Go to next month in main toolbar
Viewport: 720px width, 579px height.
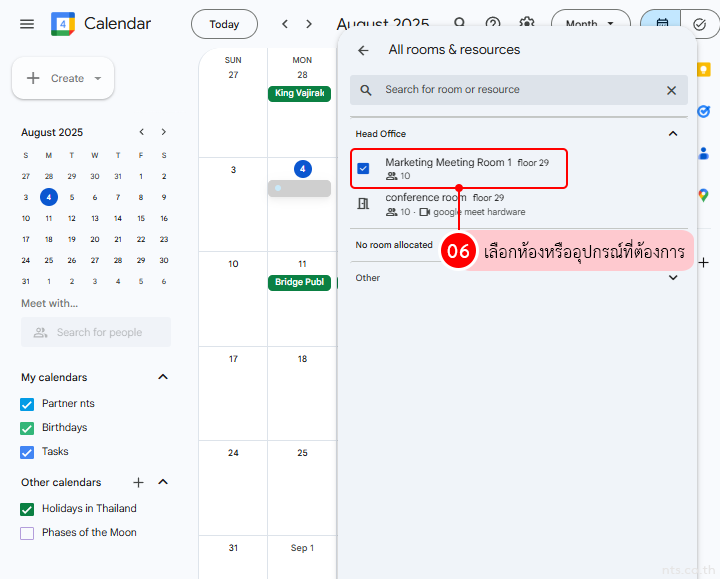point(309,24)
